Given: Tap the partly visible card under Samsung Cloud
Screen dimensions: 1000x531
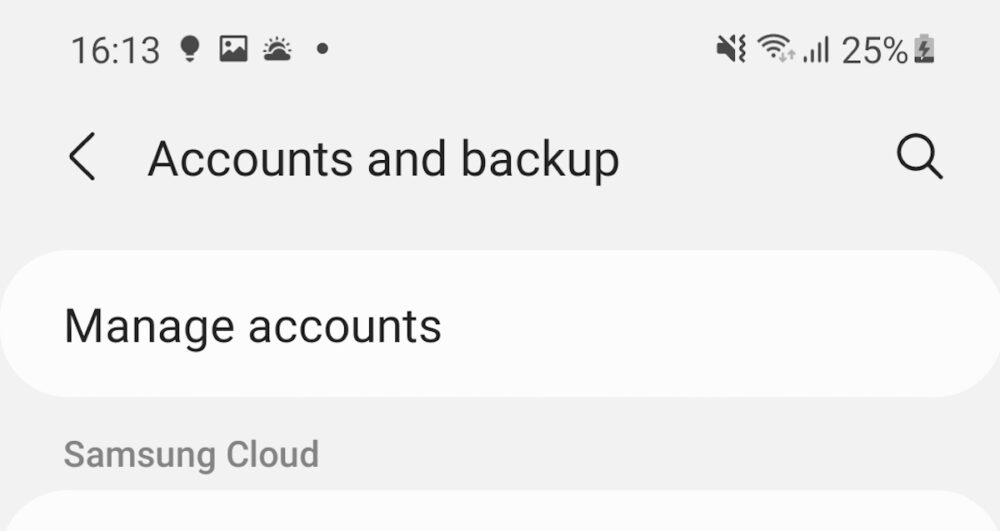Looking at the screenshot, I should tap(500, 514).
